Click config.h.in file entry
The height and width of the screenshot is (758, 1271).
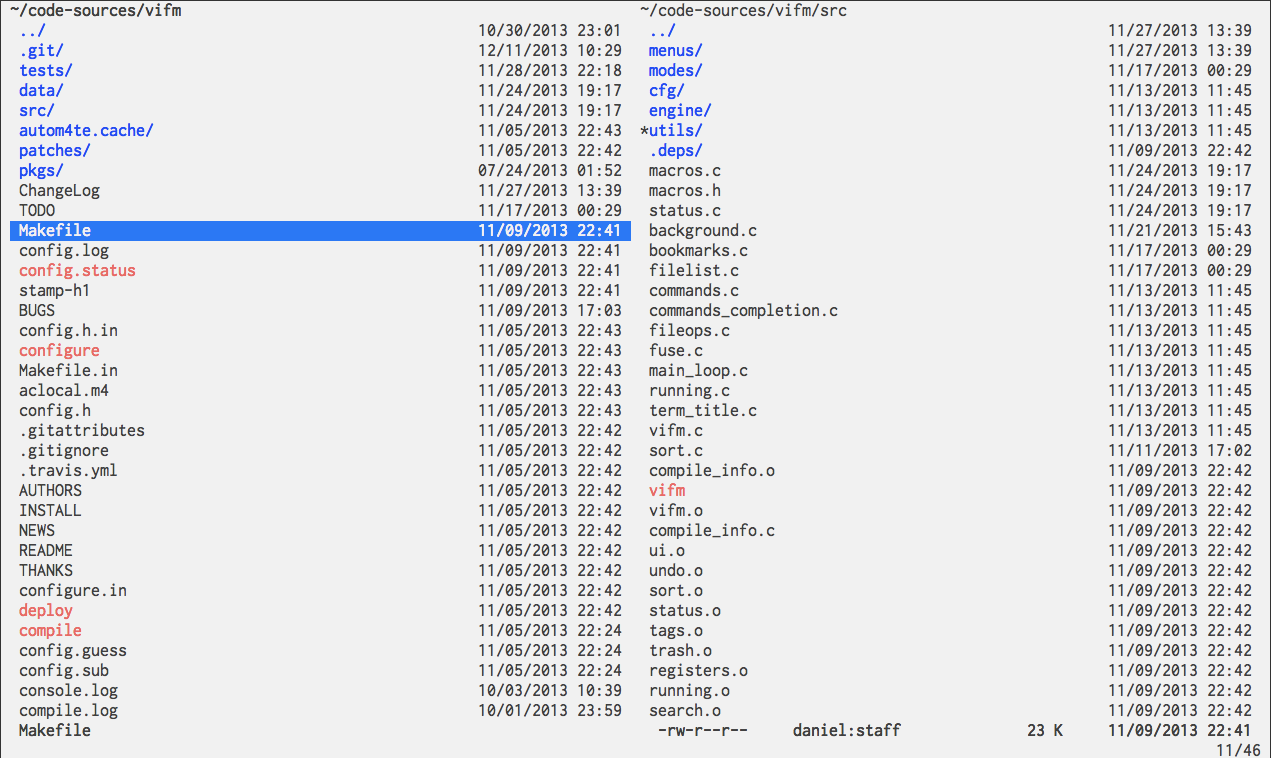(x=68, y=330)
